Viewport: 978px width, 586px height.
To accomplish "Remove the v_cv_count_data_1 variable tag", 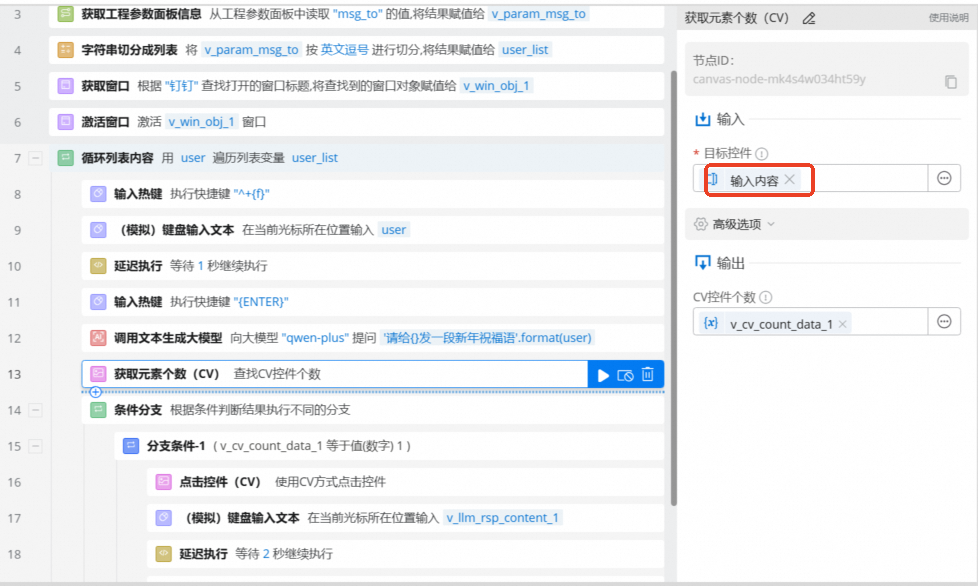I will [x=842, y=324].
